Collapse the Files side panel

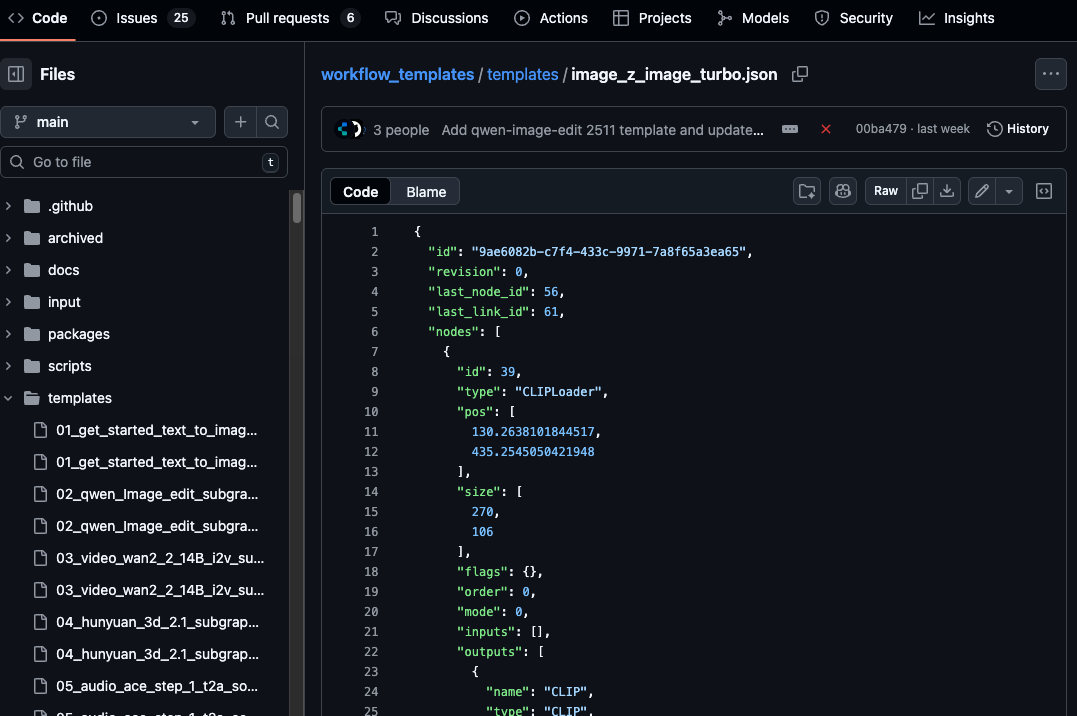tap(16, 74)
